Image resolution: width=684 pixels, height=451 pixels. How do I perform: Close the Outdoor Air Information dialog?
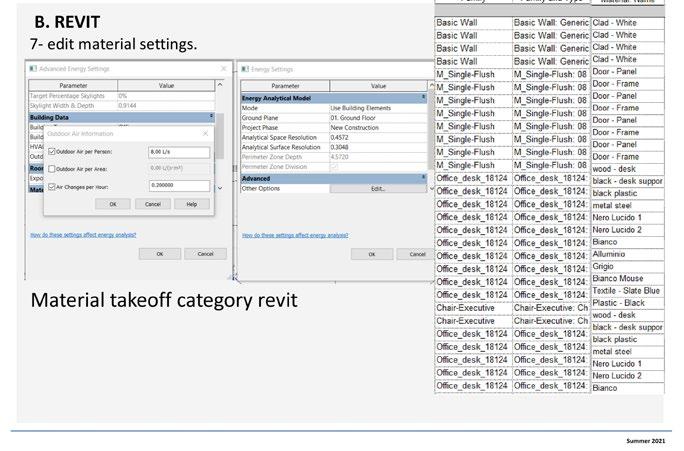(x=205, y=133)
